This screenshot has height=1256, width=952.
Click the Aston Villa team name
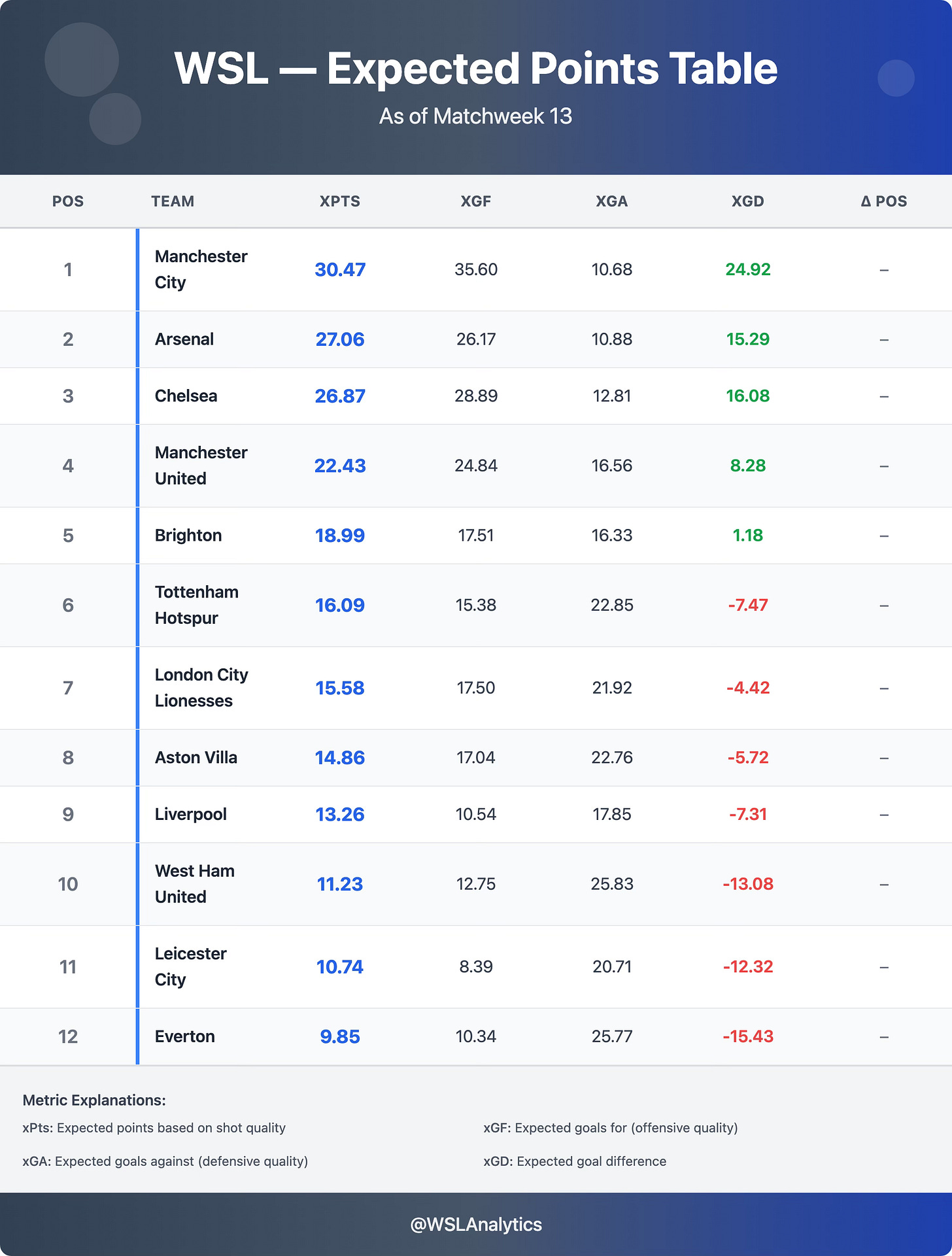pyautogui.click(x=196, y=758)
